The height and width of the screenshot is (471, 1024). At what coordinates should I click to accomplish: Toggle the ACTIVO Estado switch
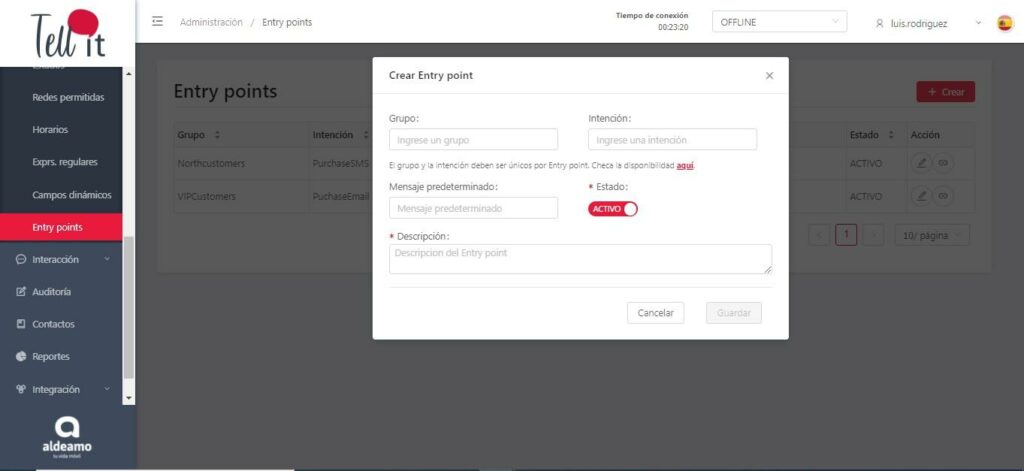pyautogui.click(x=612, y=208)
